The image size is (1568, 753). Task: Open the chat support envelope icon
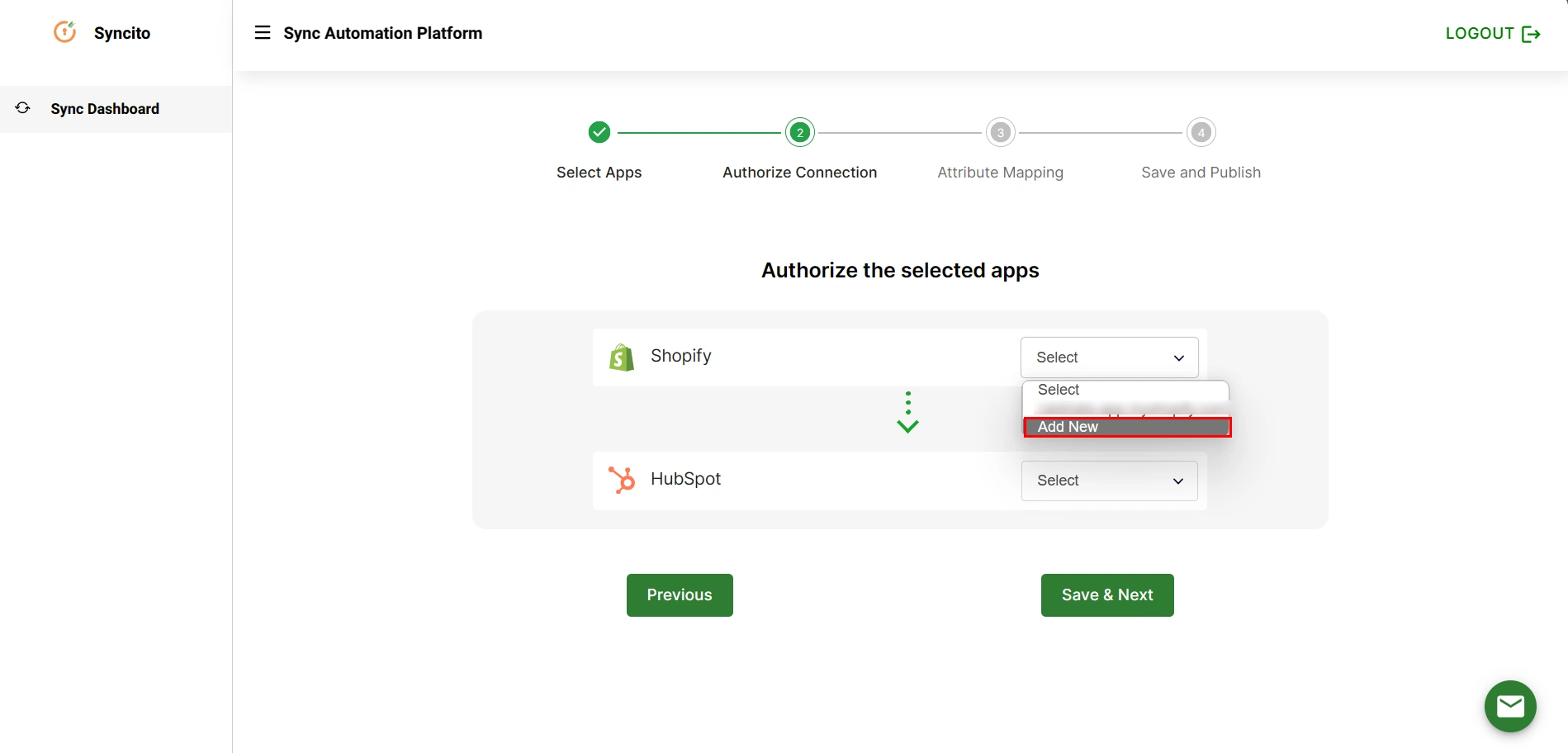click(1510, 706)
